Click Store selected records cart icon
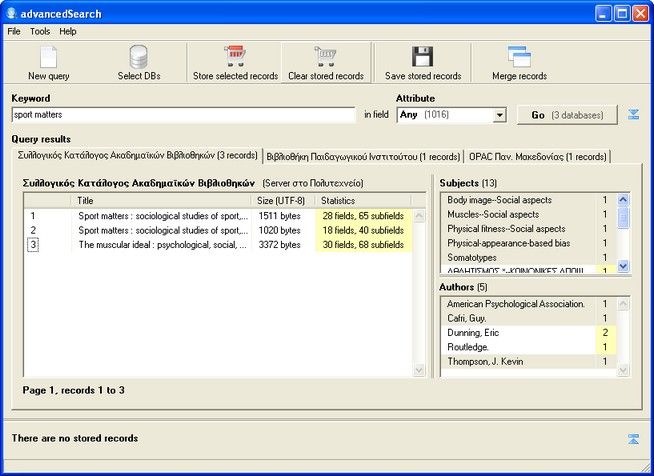The width and height of the screenshot is (654, 476). click(x=235, y=57)
